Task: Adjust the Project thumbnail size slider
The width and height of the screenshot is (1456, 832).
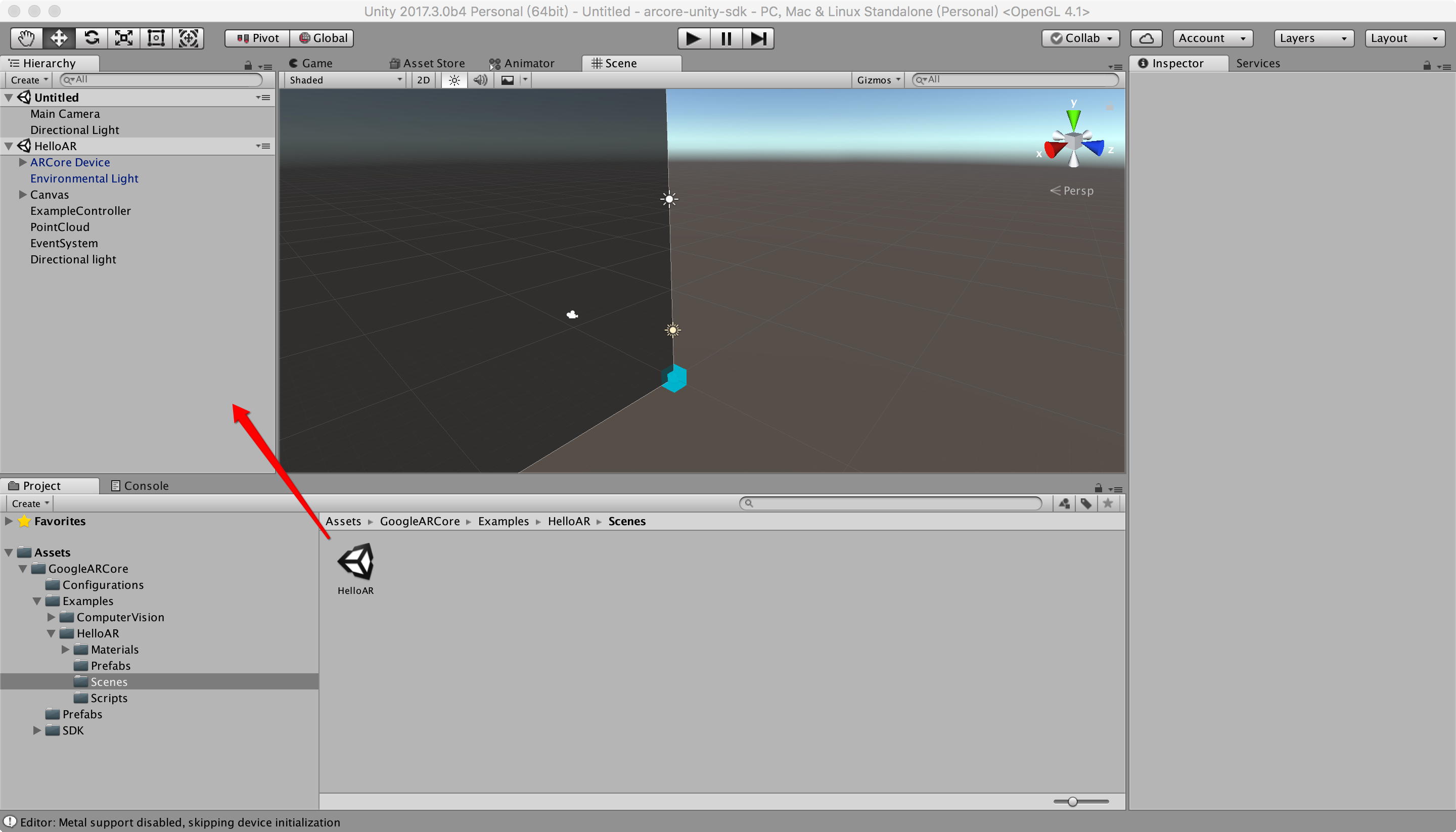Action: pyautogui.click(x=1074, y=801)
